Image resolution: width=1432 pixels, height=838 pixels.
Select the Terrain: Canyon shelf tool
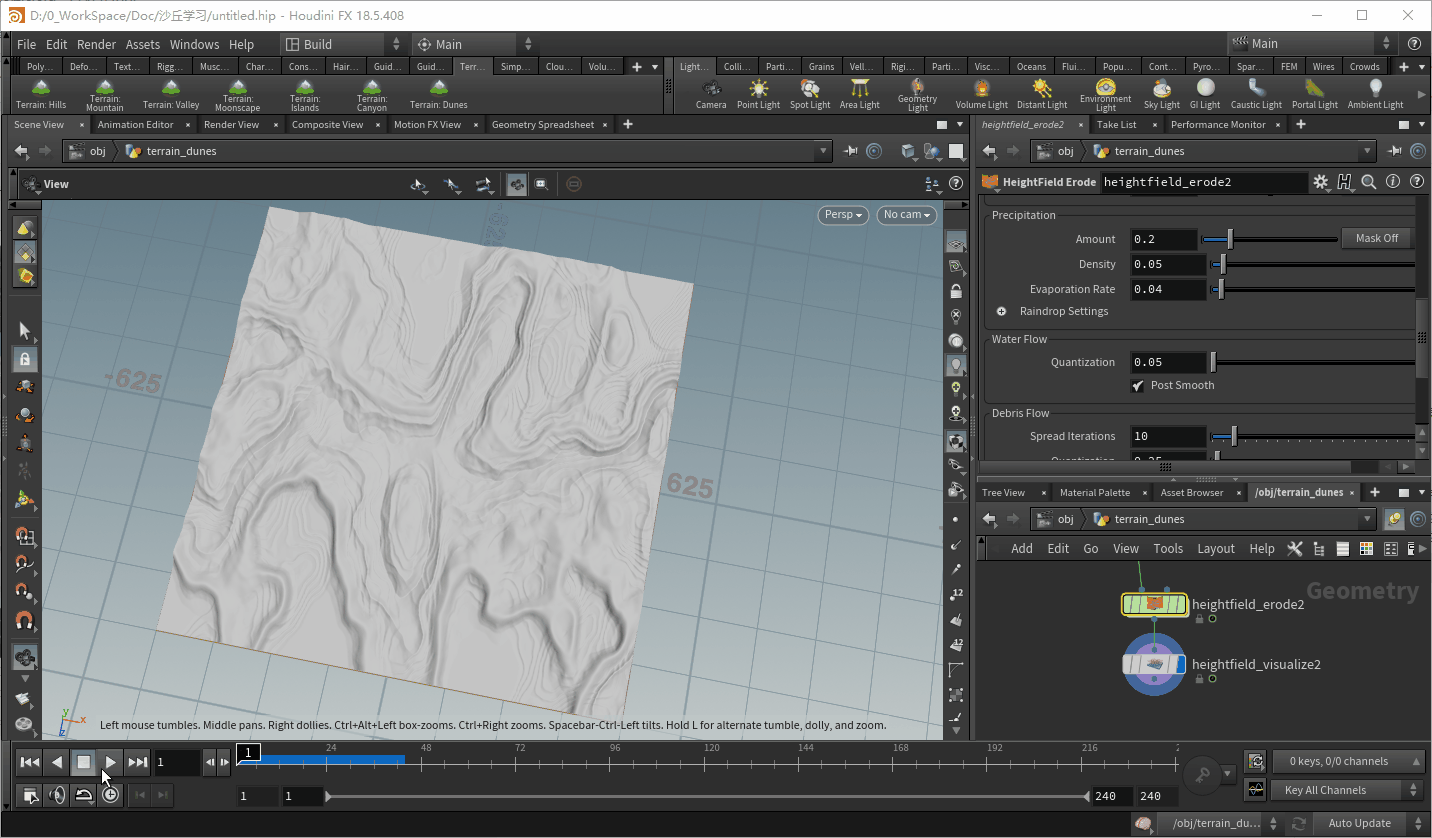[x=372, y=94]
